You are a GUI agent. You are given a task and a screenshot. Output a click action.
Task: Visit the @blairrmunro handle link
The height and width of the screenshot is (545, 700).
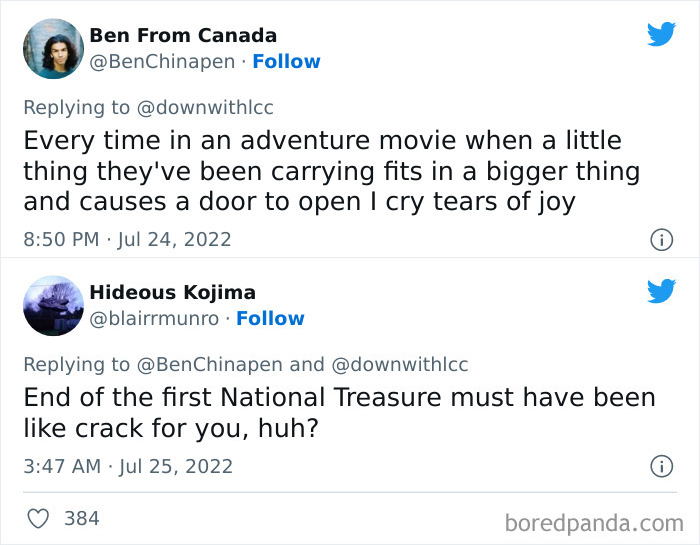pos(154,318)
